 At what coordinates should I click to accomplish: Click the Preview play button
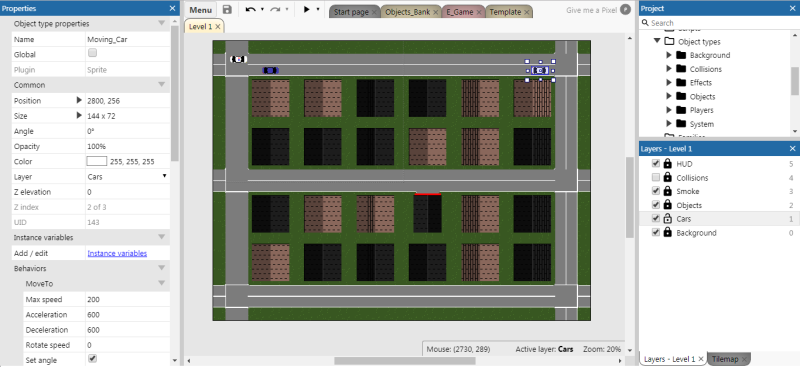pyautogui.click(x=307, y=10)
